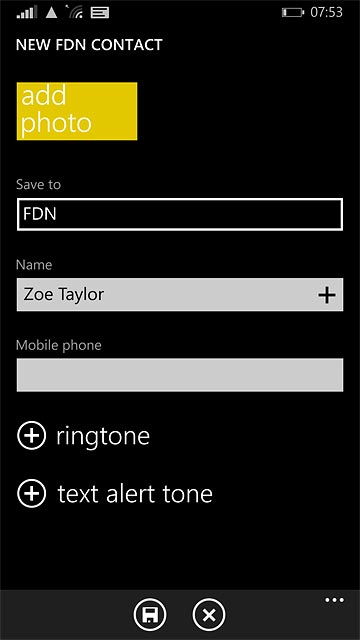Tap the save floppy disk icon
The height and width of the screenshot is (640, 360).
click(150, 615)
